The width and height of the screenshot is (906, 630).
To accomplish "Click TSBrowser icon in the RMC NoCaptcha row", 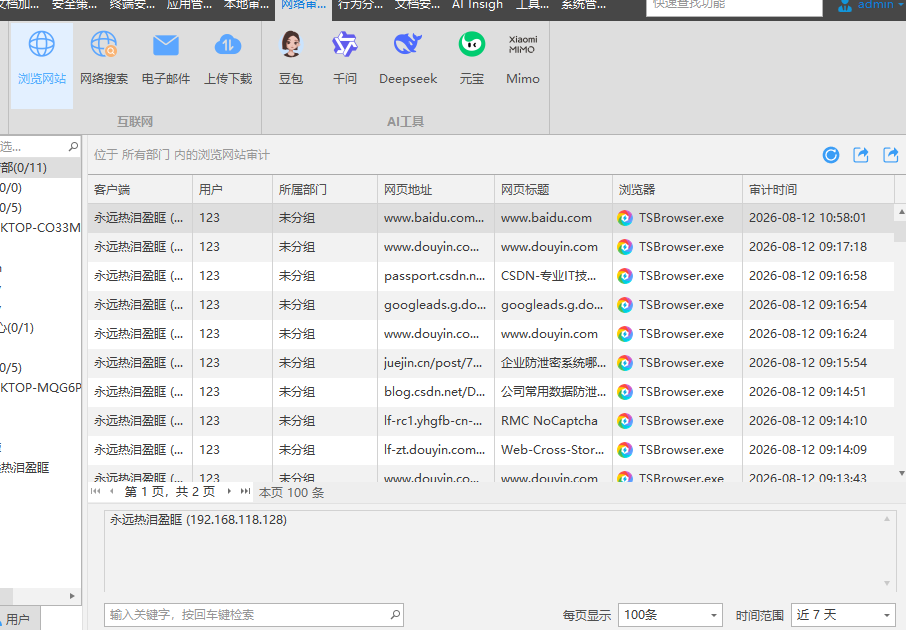I will (625, 421).
